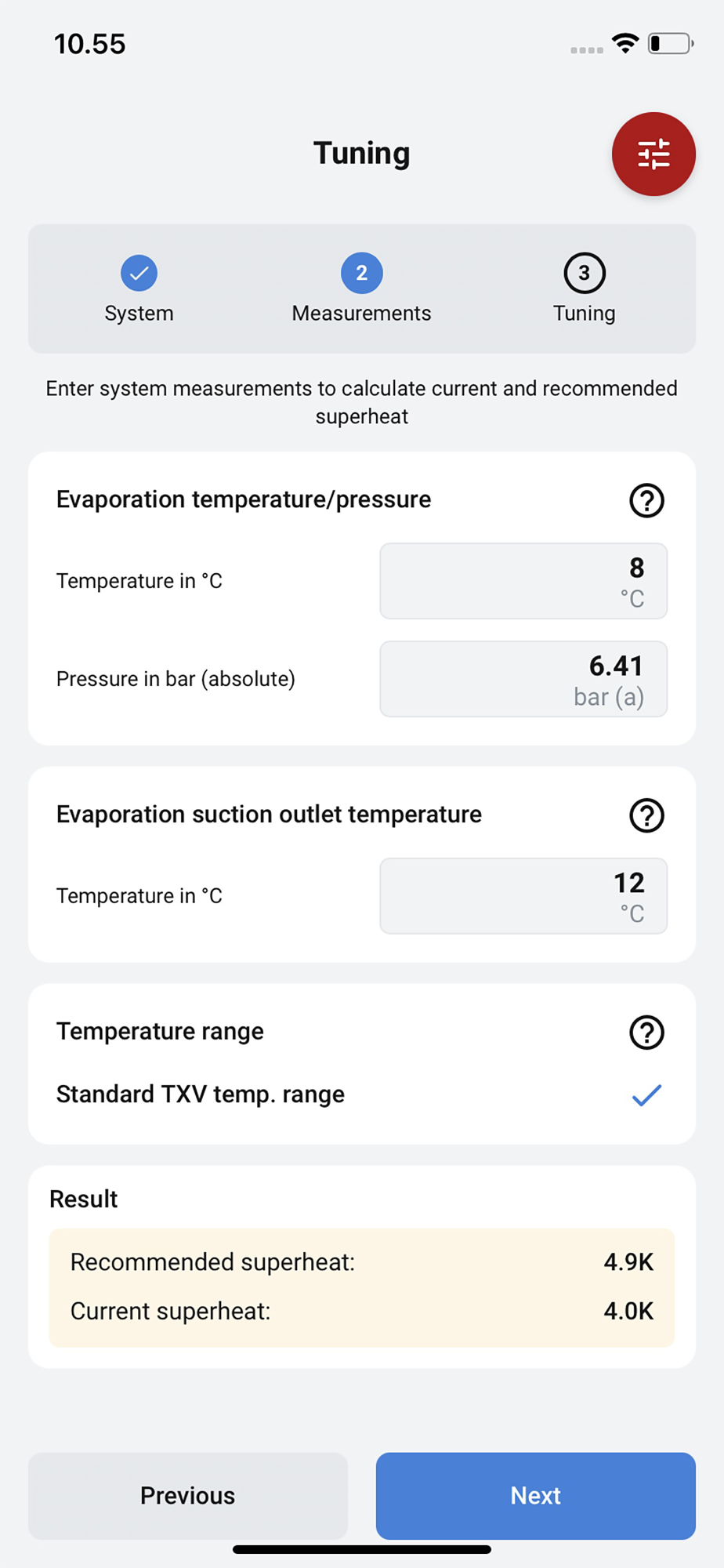
Task: Tap the step 2 Measurements circle
Action: (361, 273)
